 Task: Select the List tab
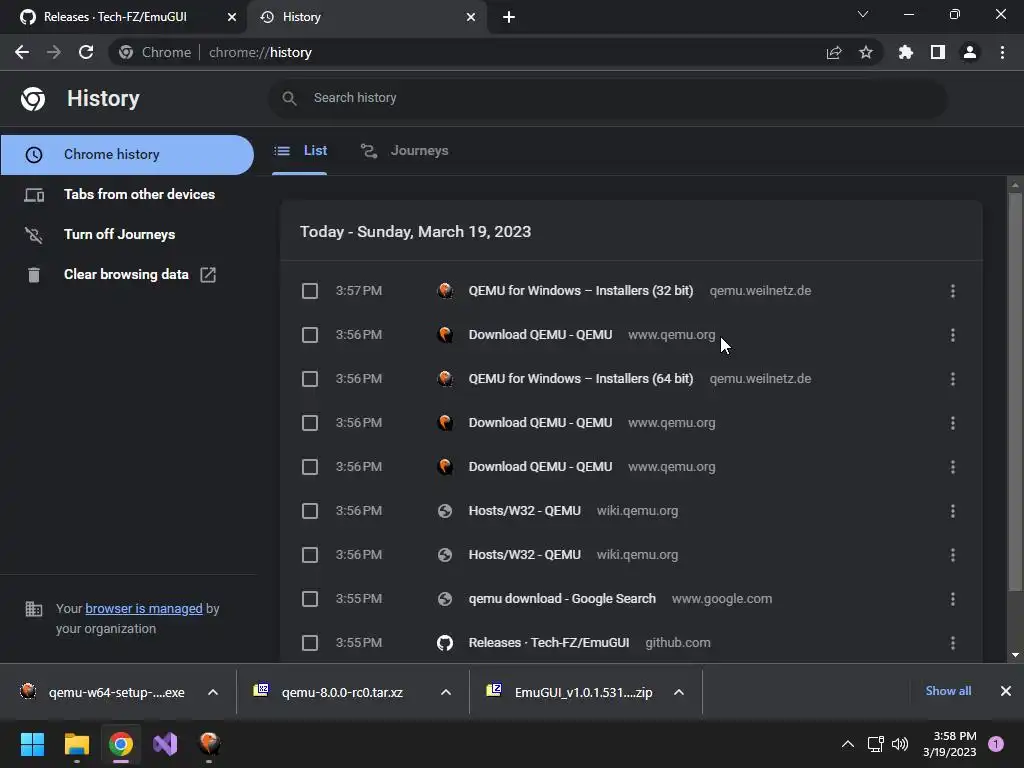[300, 151]
